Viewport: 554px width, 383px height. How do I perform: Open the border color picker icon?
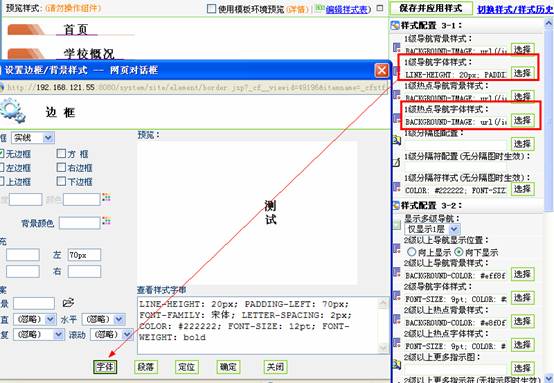106,198
